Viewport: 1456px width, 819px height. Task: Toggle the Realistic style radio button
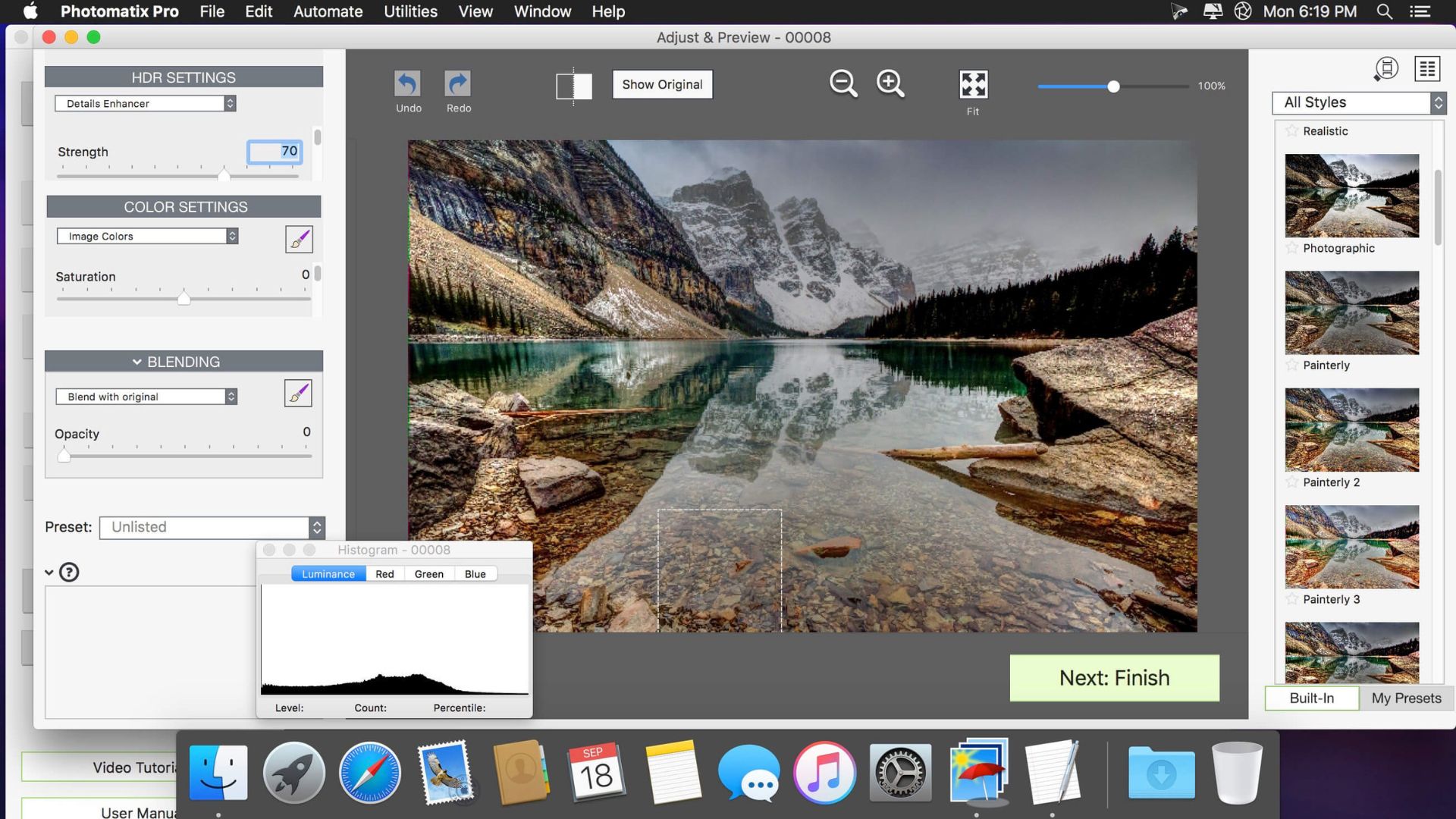[x=1292, y=131]
